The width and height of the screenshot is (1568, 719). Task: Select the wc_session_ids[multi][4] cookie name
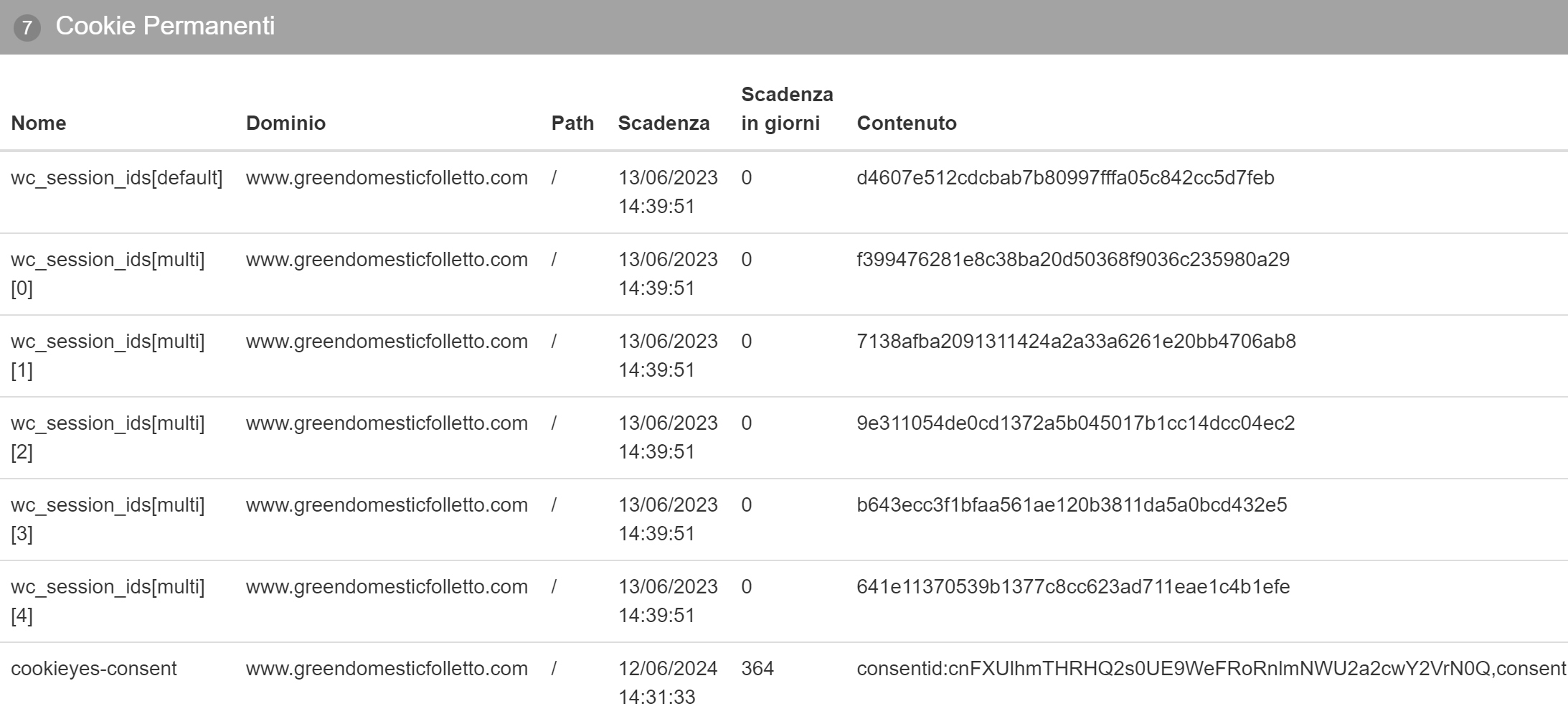point(108,601)
